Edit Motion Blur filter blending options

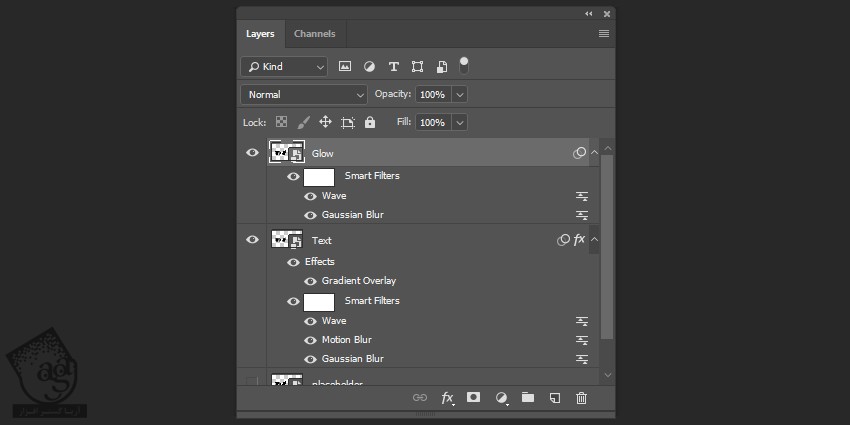[x=581, y=340]
